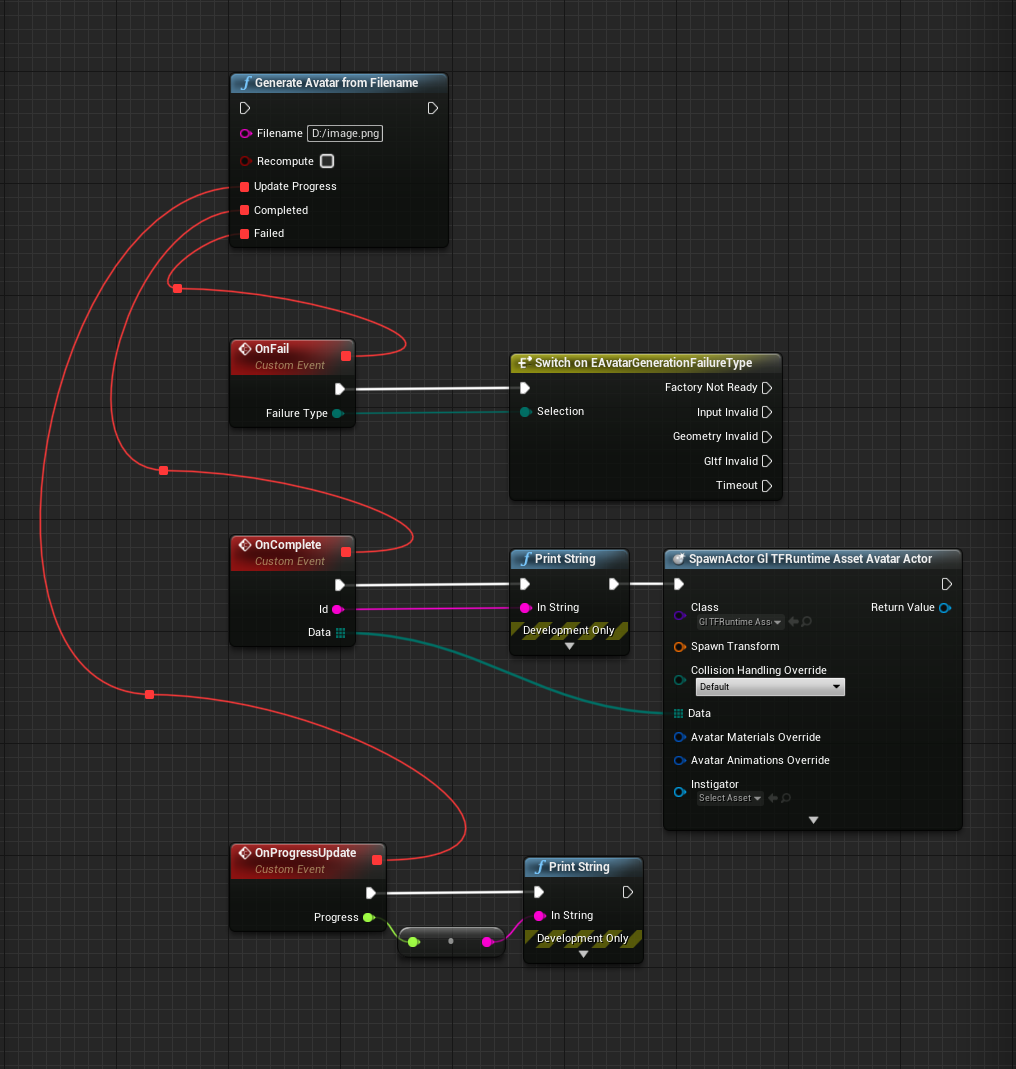Toggle the Recompute checkbox
The width and height of the screenshot is (1016, 1069).
pyautogui.click(x=327, y=161)
